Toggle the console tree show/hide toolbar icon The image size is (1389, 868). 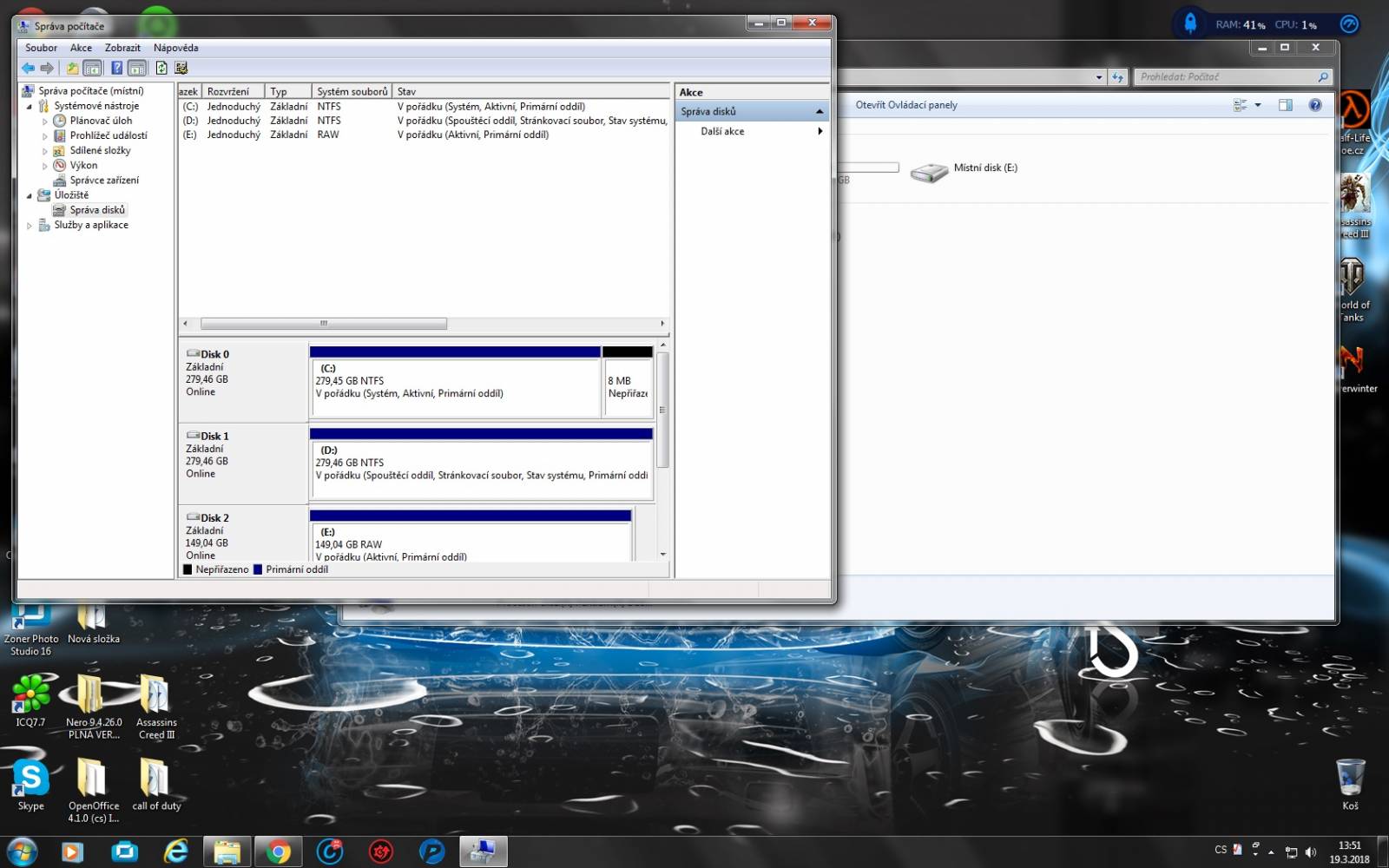pyautogui.click(x=93, y=68)
